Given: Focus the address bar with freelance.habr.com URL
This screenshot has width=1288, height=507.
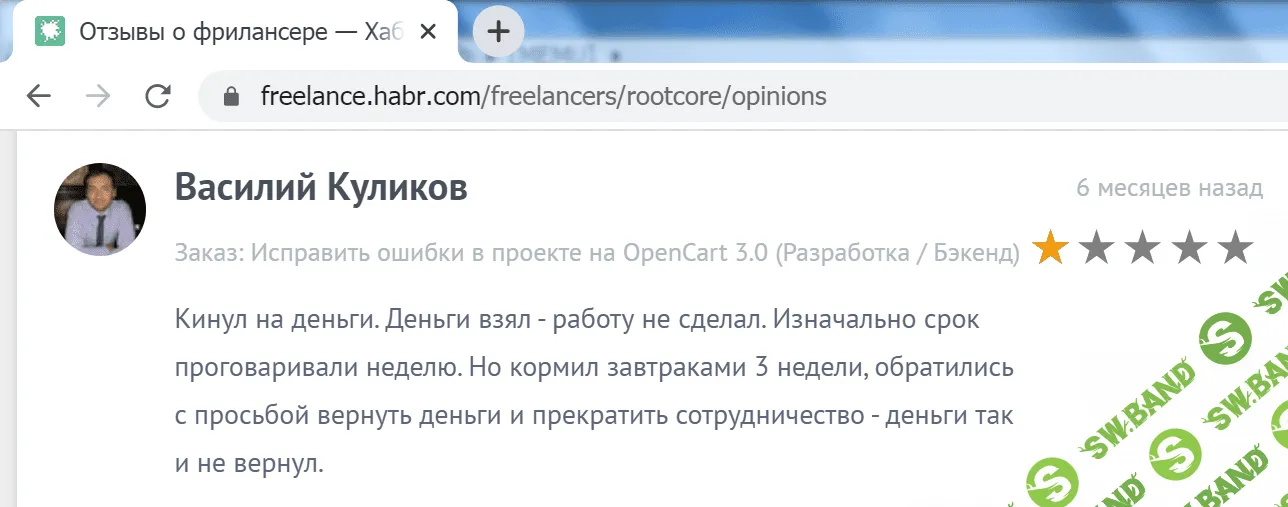Looking at the screenshot, I should click(x=543, y=97).
